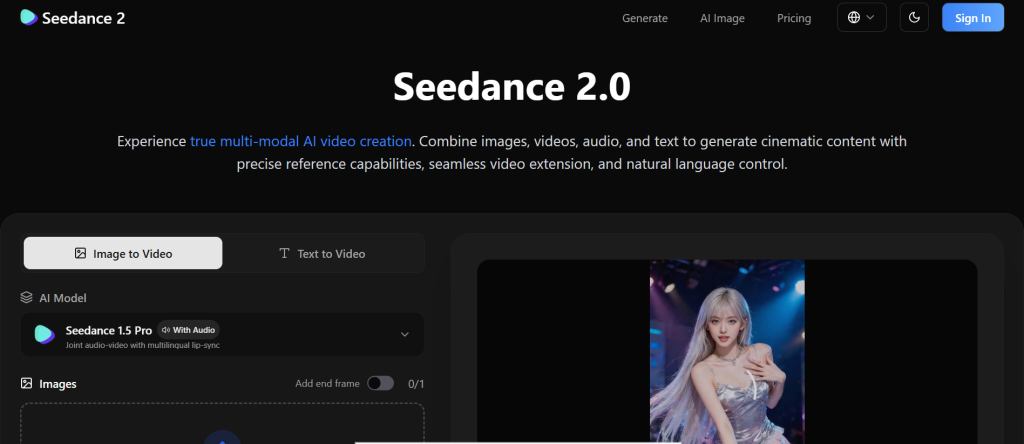Open the Pricing nav link
This screenshot has width=1024, height=444.
793,18
